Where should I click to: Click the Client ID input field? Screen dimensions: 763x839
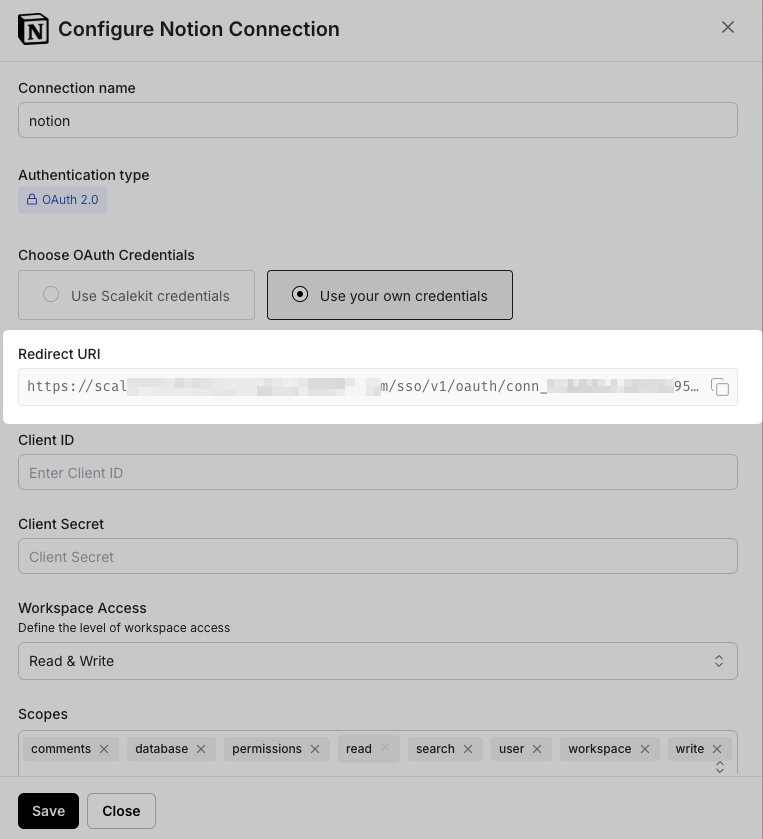377,473
